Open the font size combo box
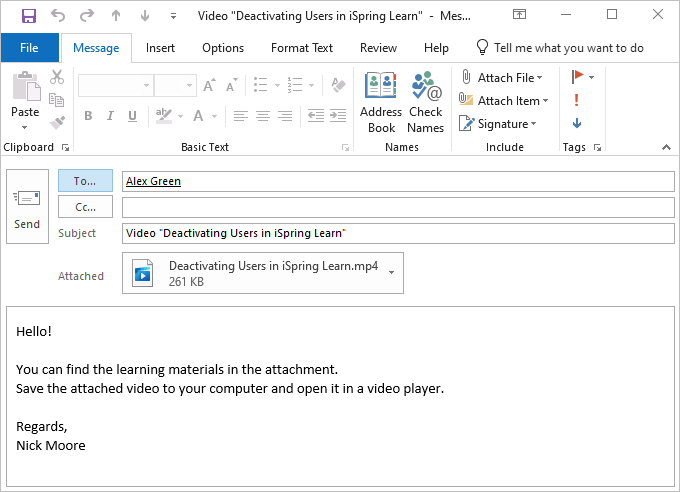The height and width of the screenshot is (492, 680). click(x=175, y=85)
